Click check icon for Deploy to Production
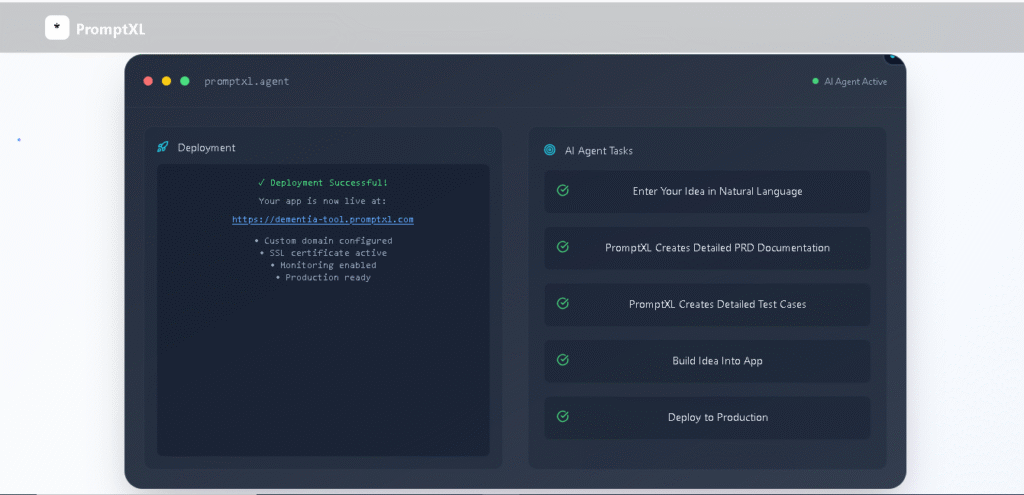 tap(562, 417)
